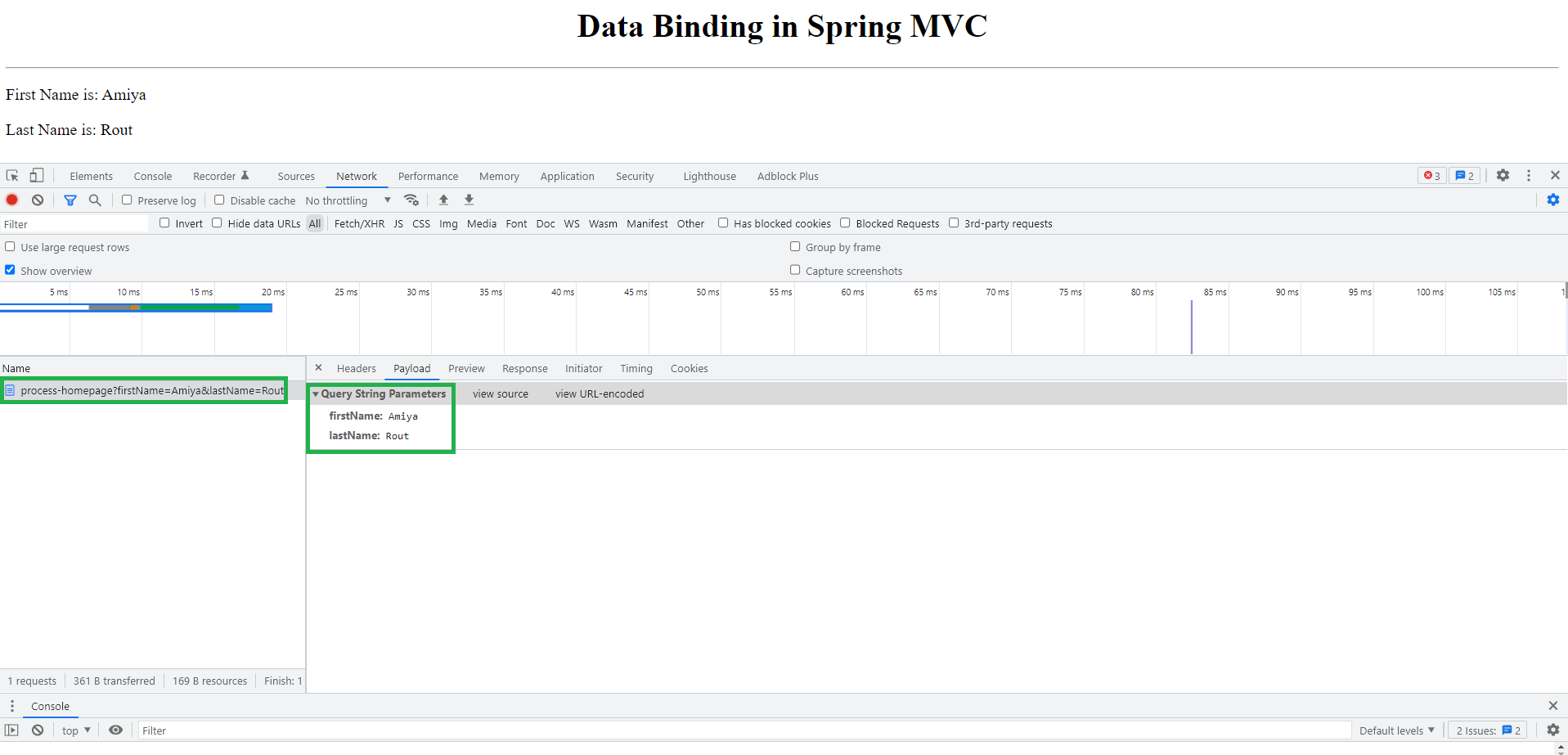The height and width of the screenshot is (755, 1568).
Task: Activate the inspect element picker icon
Action: pyautogui.click(x=12, y=176)
